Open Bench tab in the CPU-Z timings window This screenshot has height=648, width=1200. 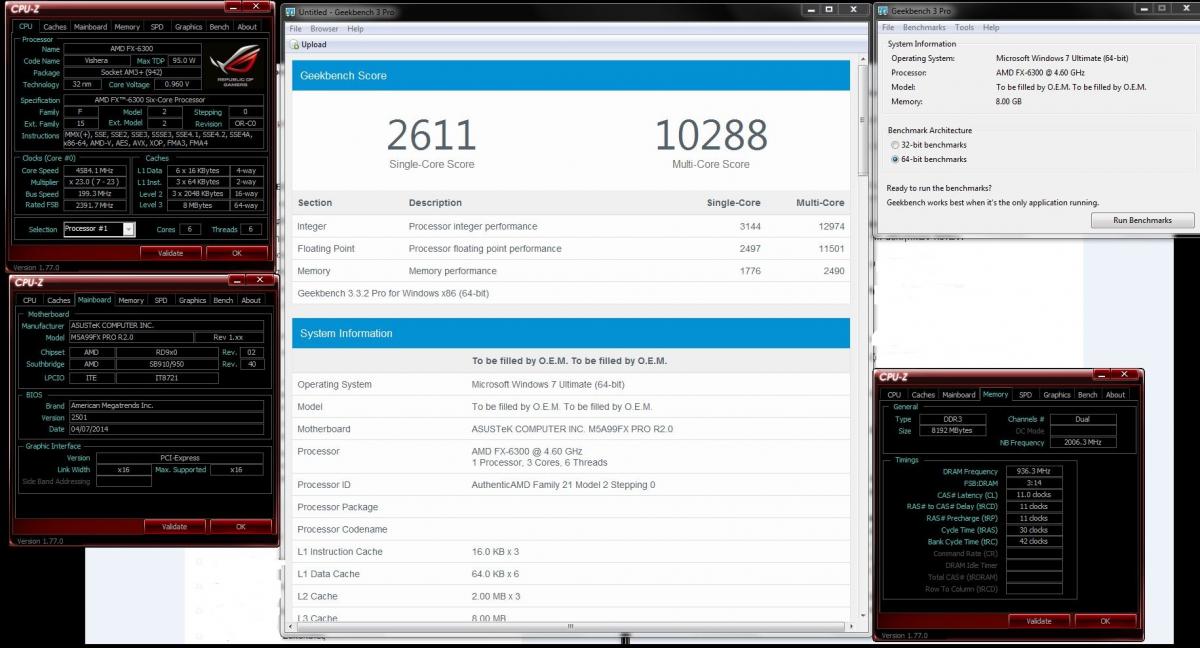[x=1088, y=395]
